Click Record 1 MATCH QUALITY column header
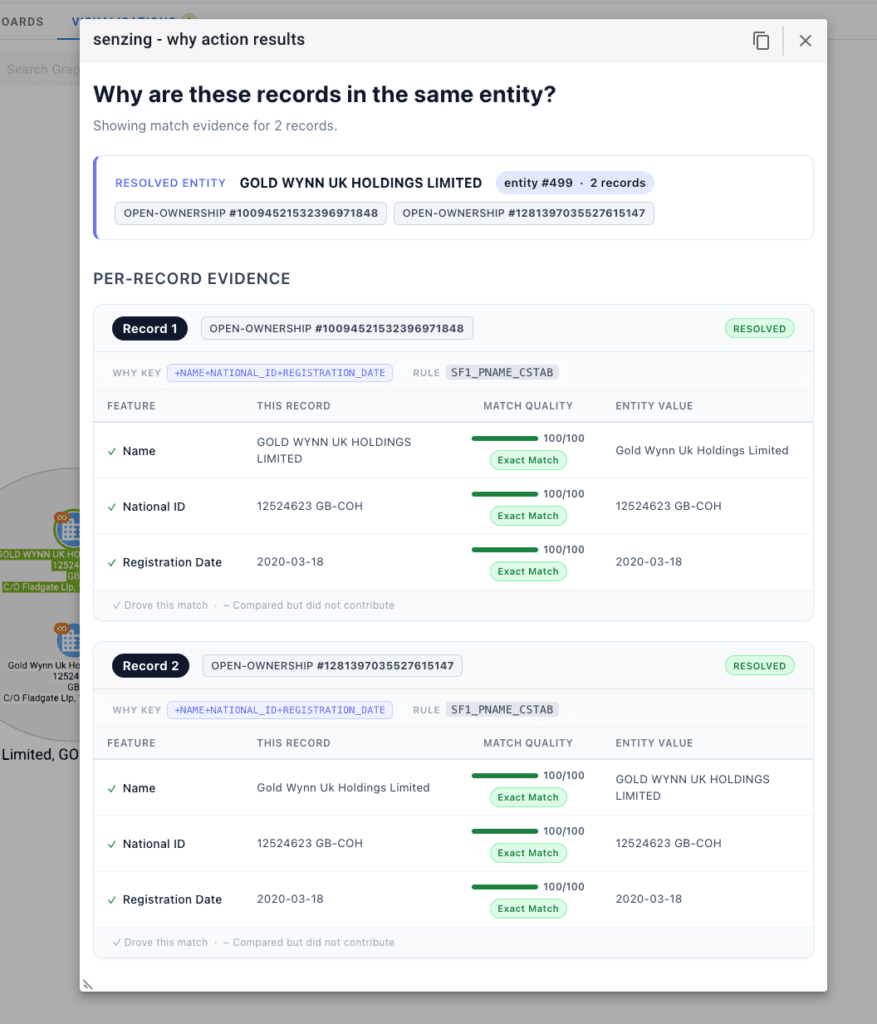Viewport: 877px width, 1024px height. 528,406
